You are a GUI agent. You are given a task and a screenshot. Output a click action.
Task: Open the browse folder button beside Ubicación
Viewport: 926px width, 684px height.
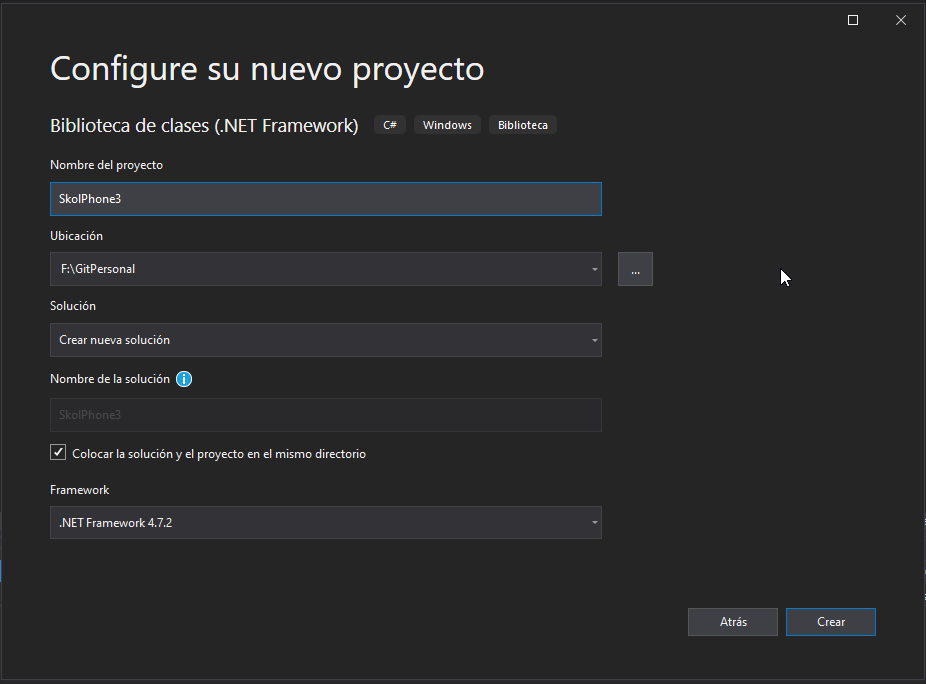pyautogui.click(x=635, y=269)
